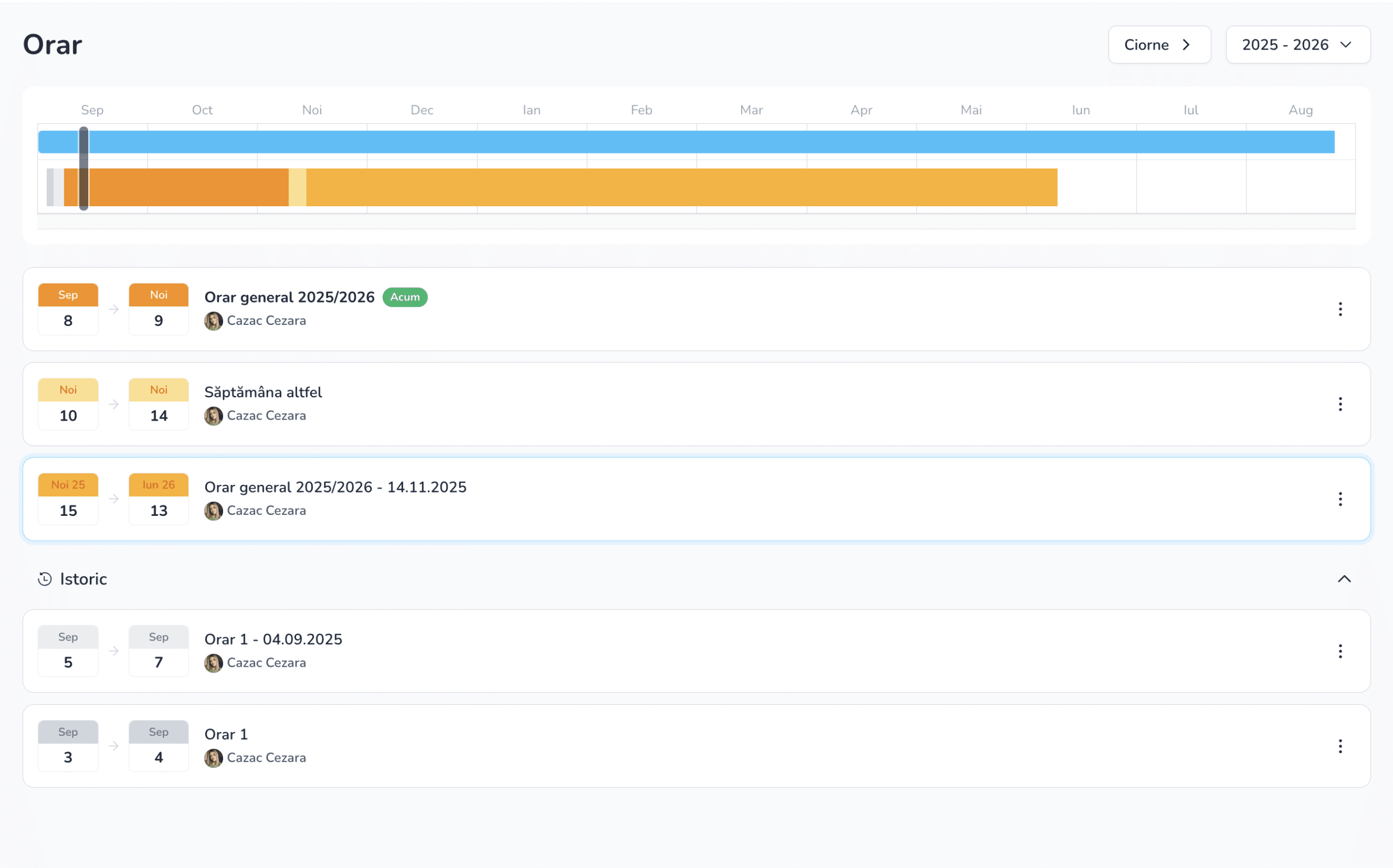The image size is (1393, 868).
Task: Collapse the Istoric section with the chevron
Action: pyautogui.click(x=1343, y=579)
